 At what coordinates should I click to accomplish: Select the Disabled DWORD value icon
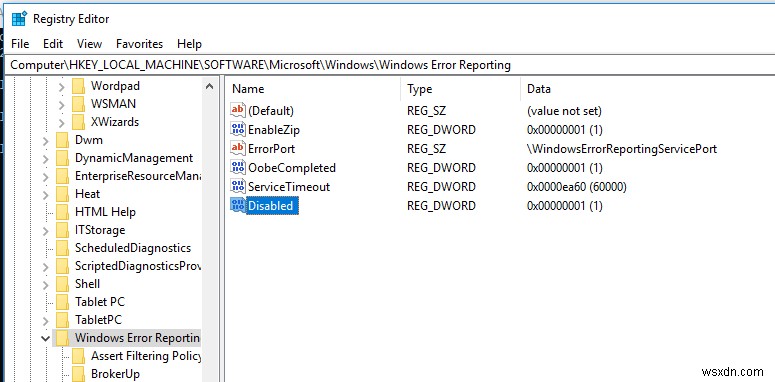[238, 206]
